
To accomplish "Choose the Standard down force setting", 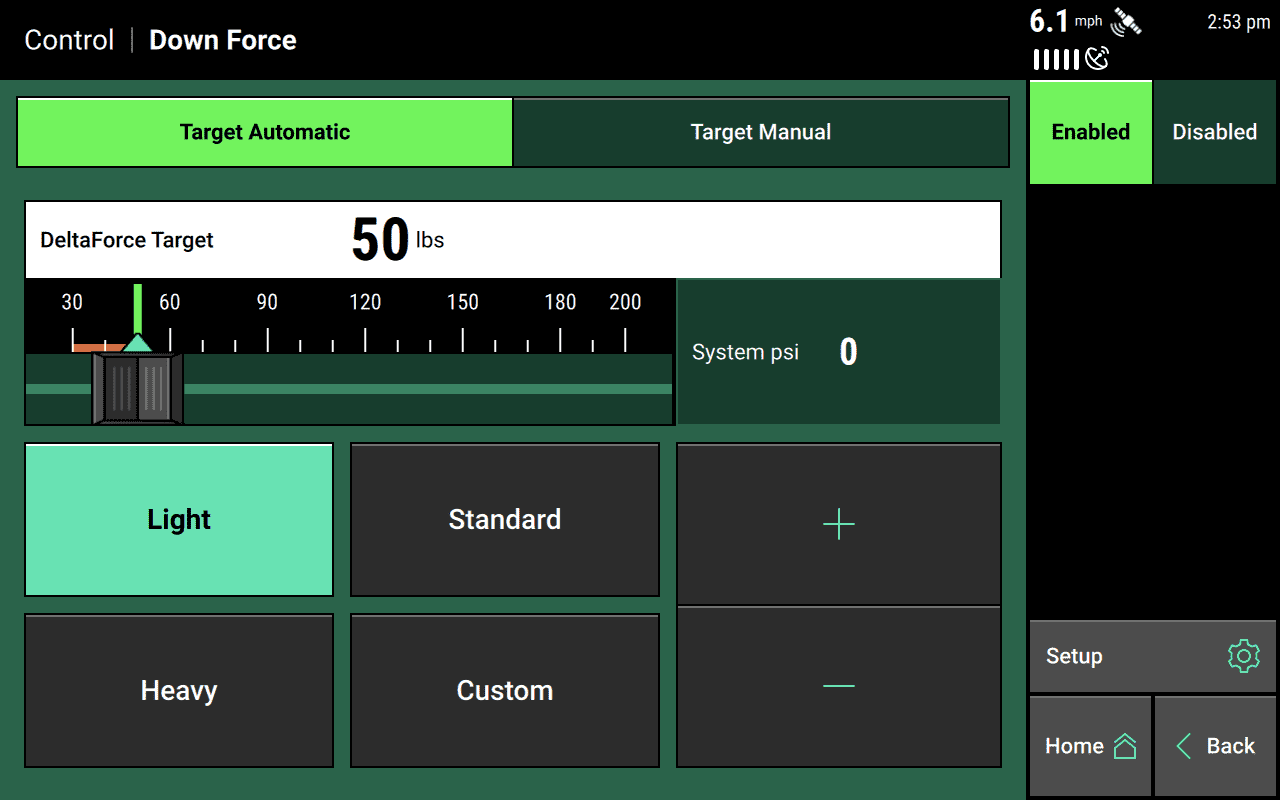I will [x=504, y=519].
